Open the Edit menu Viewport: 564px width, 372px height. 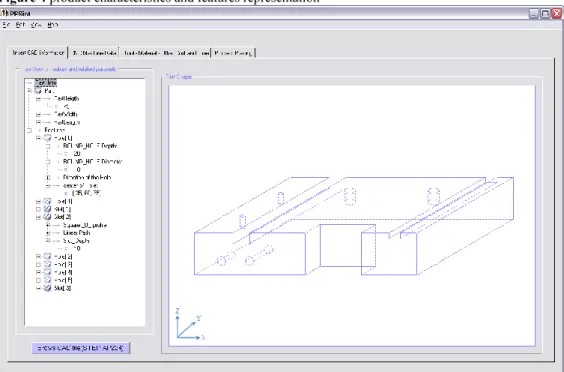pos(20,25)
